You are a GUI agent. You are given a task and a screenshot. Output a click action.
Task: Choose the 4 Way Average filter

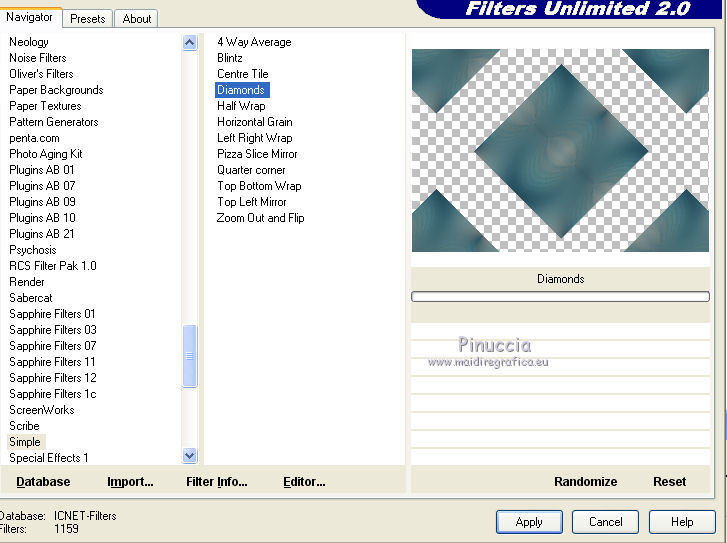tap(254, 42)
